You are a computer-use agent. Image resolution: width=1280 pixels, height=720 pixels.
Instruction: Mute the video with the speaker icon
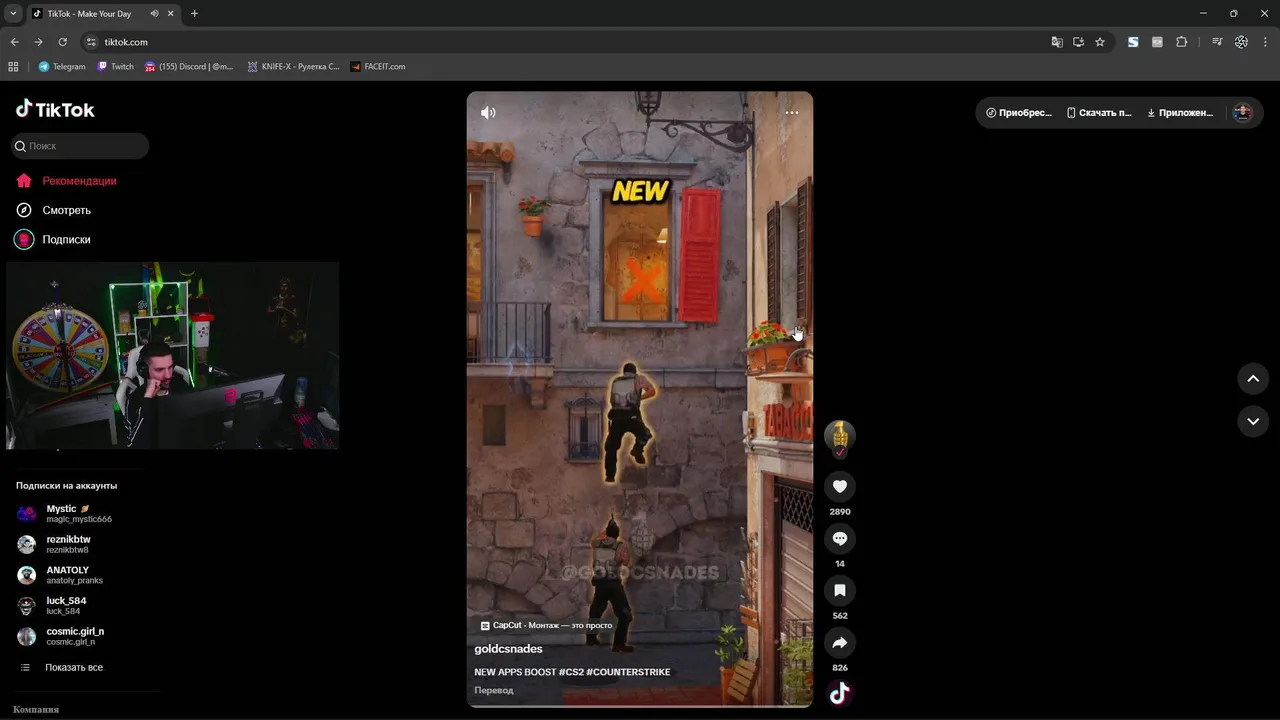tap(488, 112)
